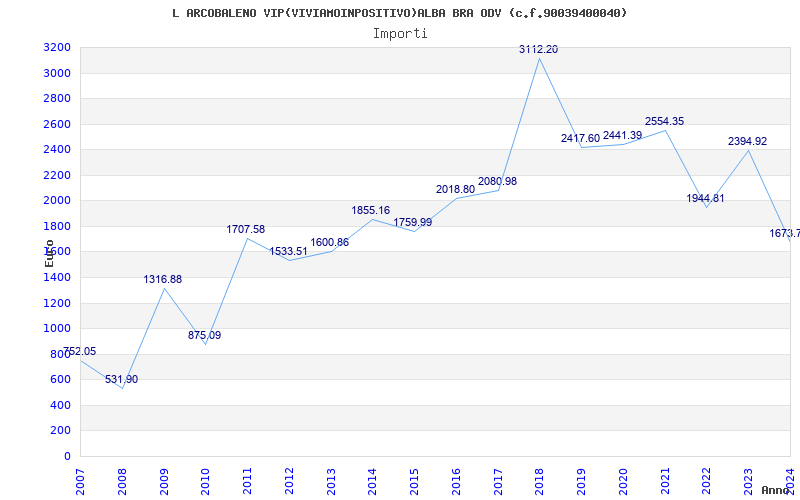Select the 1533.51 data label
The width and height of the screenshot is (800, 500).
point(288,252)
